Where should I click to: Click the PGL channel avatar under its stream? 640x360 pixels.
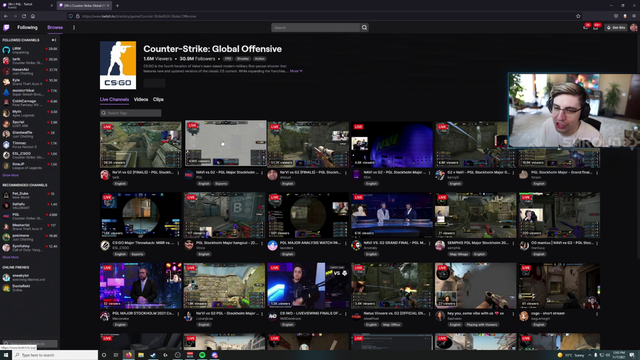[x=189, y=175]
